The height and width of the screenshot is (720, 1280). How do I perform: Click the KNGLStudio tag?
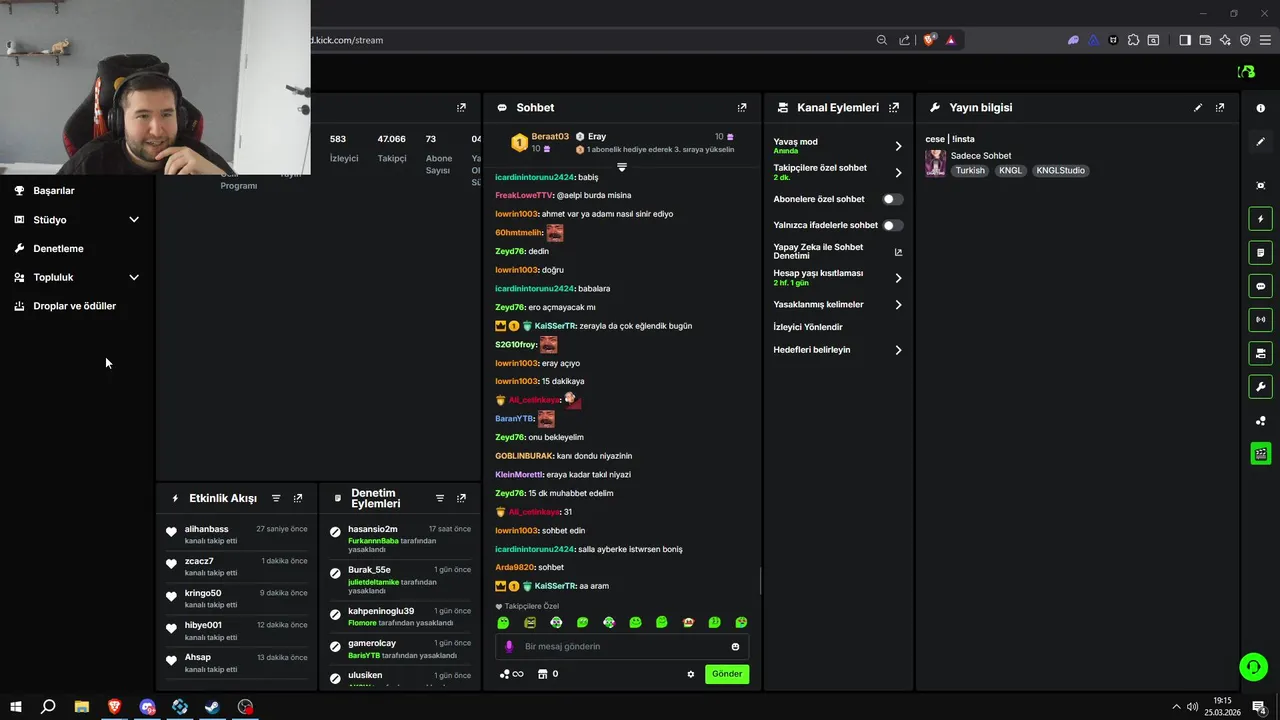(x=1060, y=171)
